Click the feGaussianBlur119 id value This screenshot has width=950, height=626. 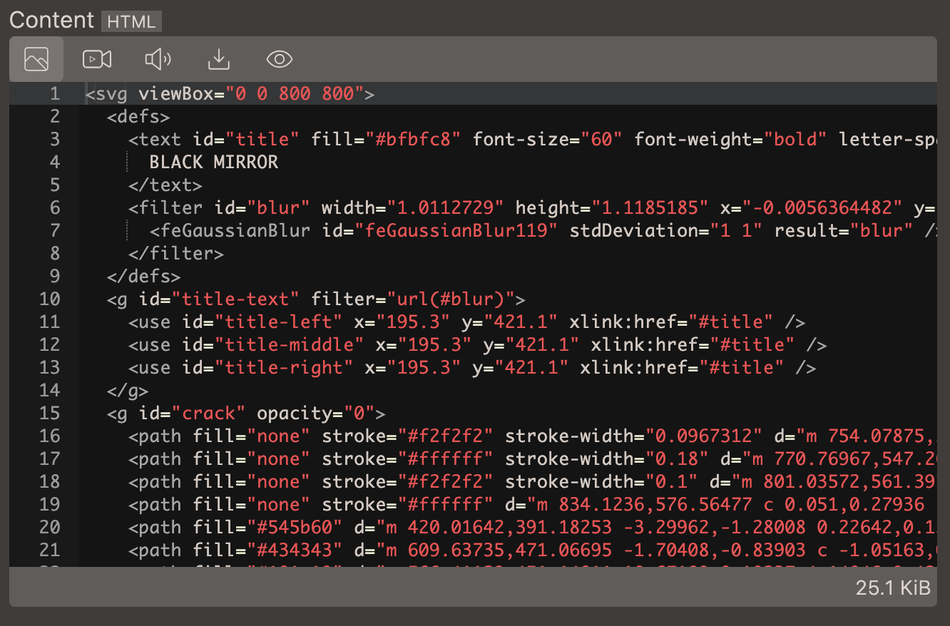tap(456, 231)
